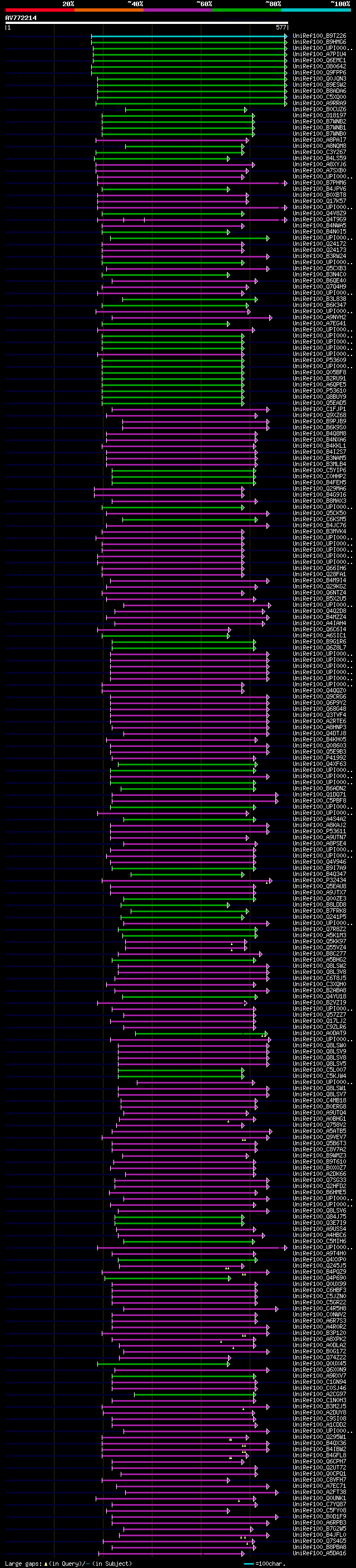The image size is (356, 1568).
Task: Click the purple ~60% identity legend bar
Action: (x=177, y=10)
